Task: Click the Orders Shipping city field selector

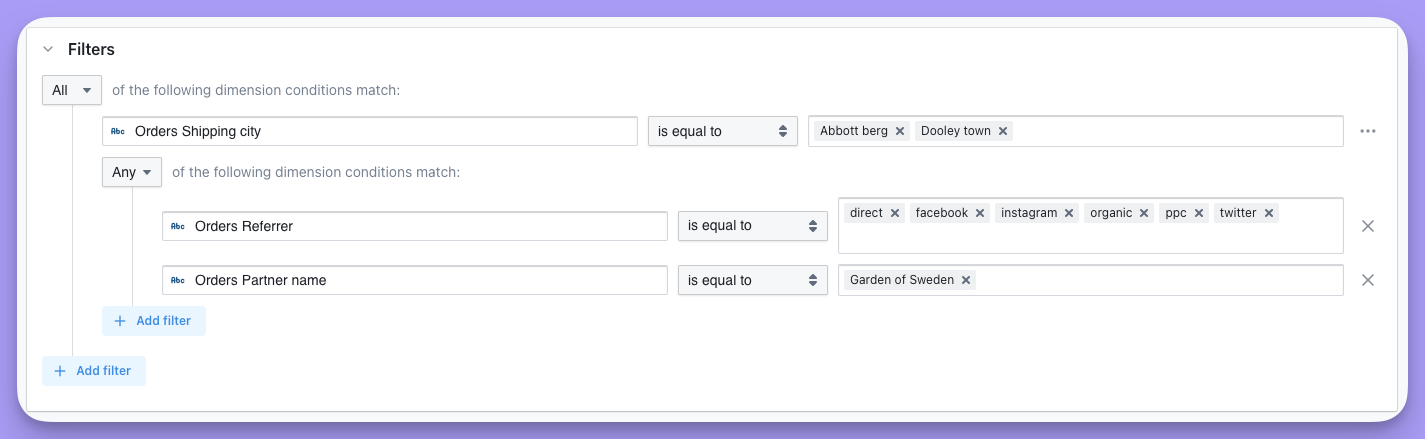Action: 370,131
